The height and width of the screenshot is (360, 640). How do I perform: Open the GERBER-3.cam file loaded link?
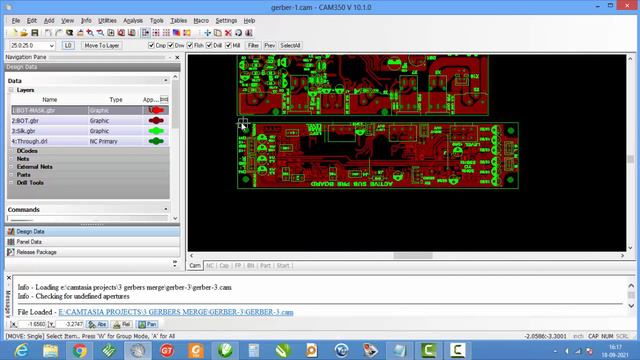point(176,312)
